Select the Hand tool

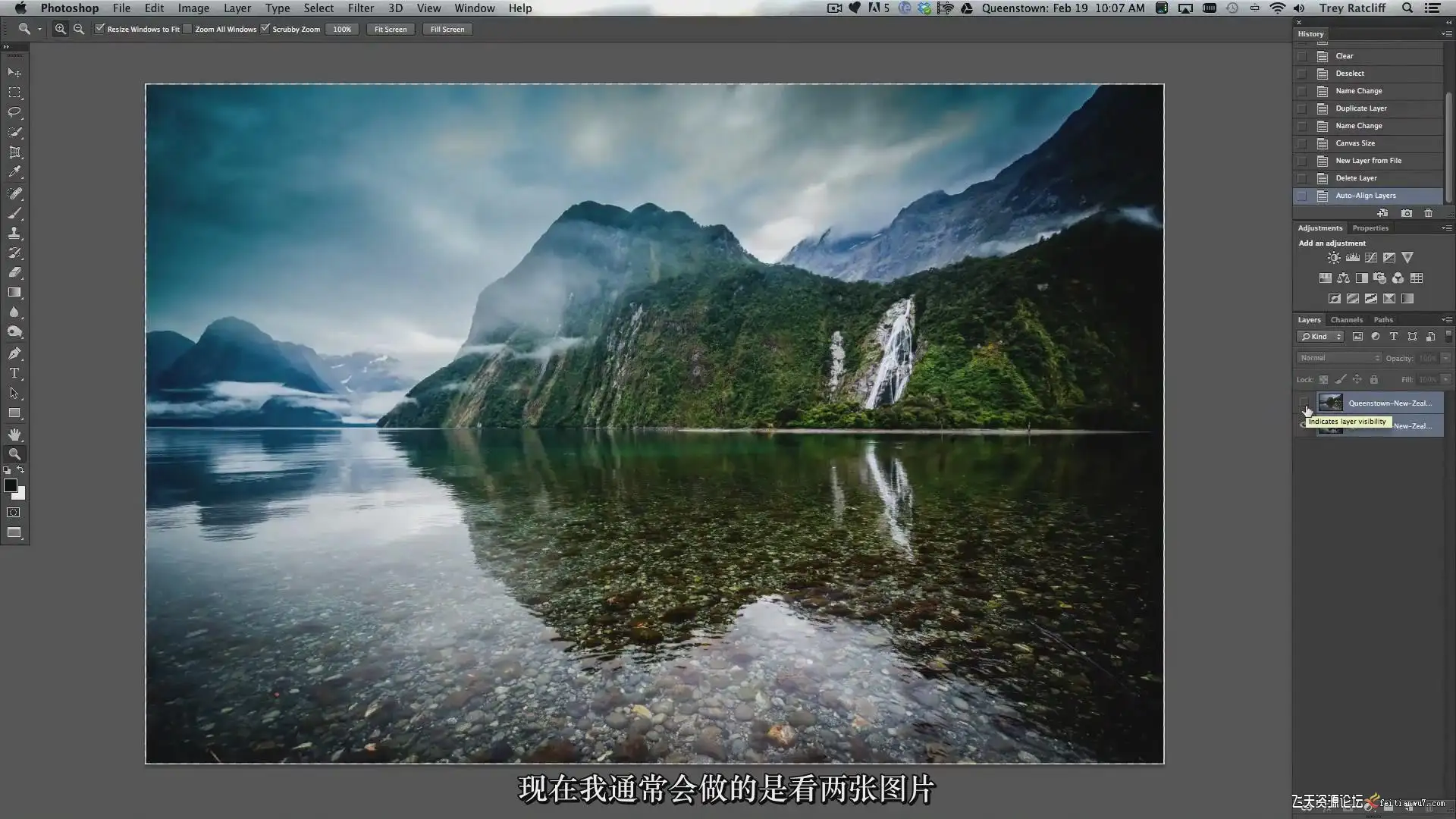14,435
